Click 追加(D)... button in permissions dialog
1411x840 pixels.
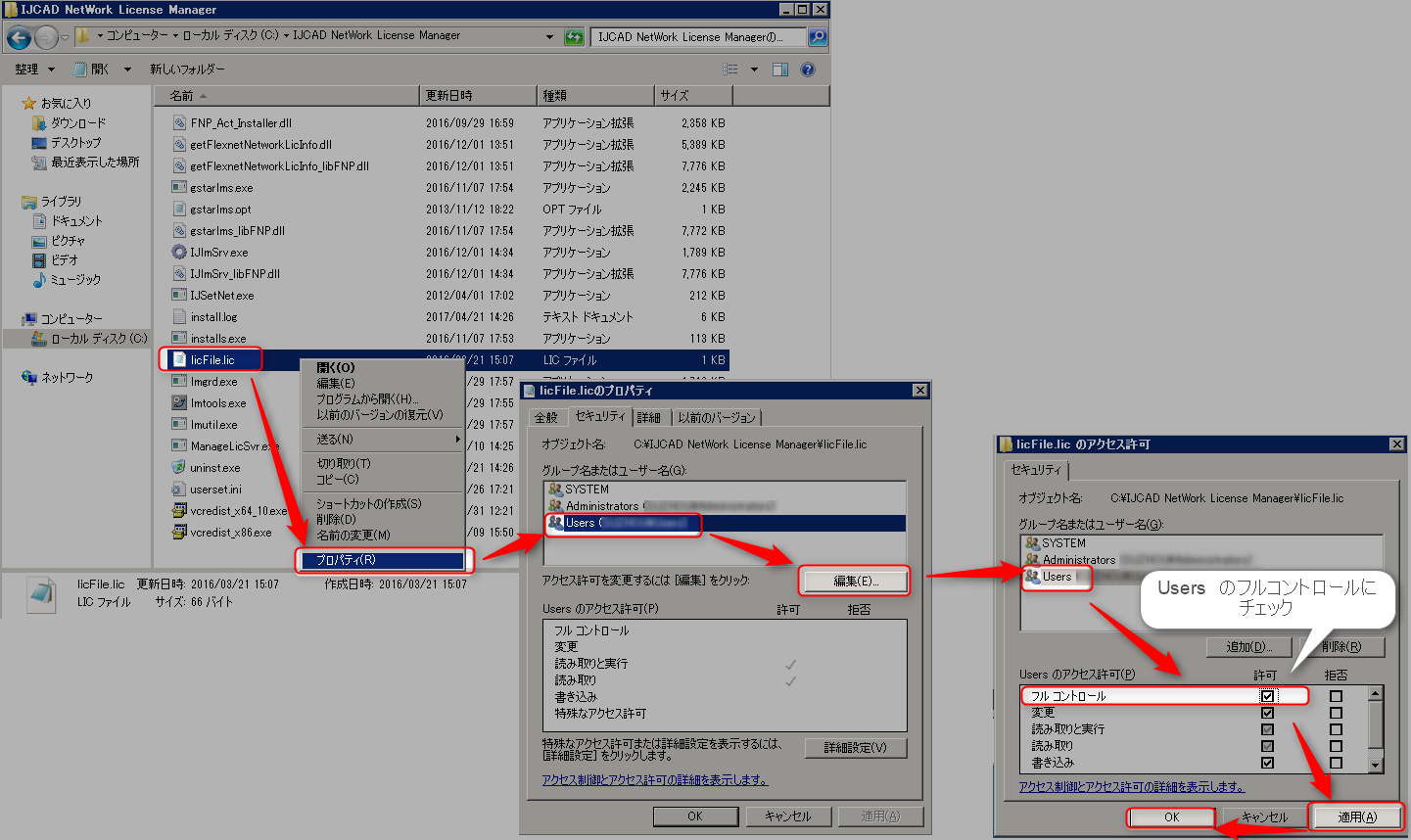(x=1249, y=647)
